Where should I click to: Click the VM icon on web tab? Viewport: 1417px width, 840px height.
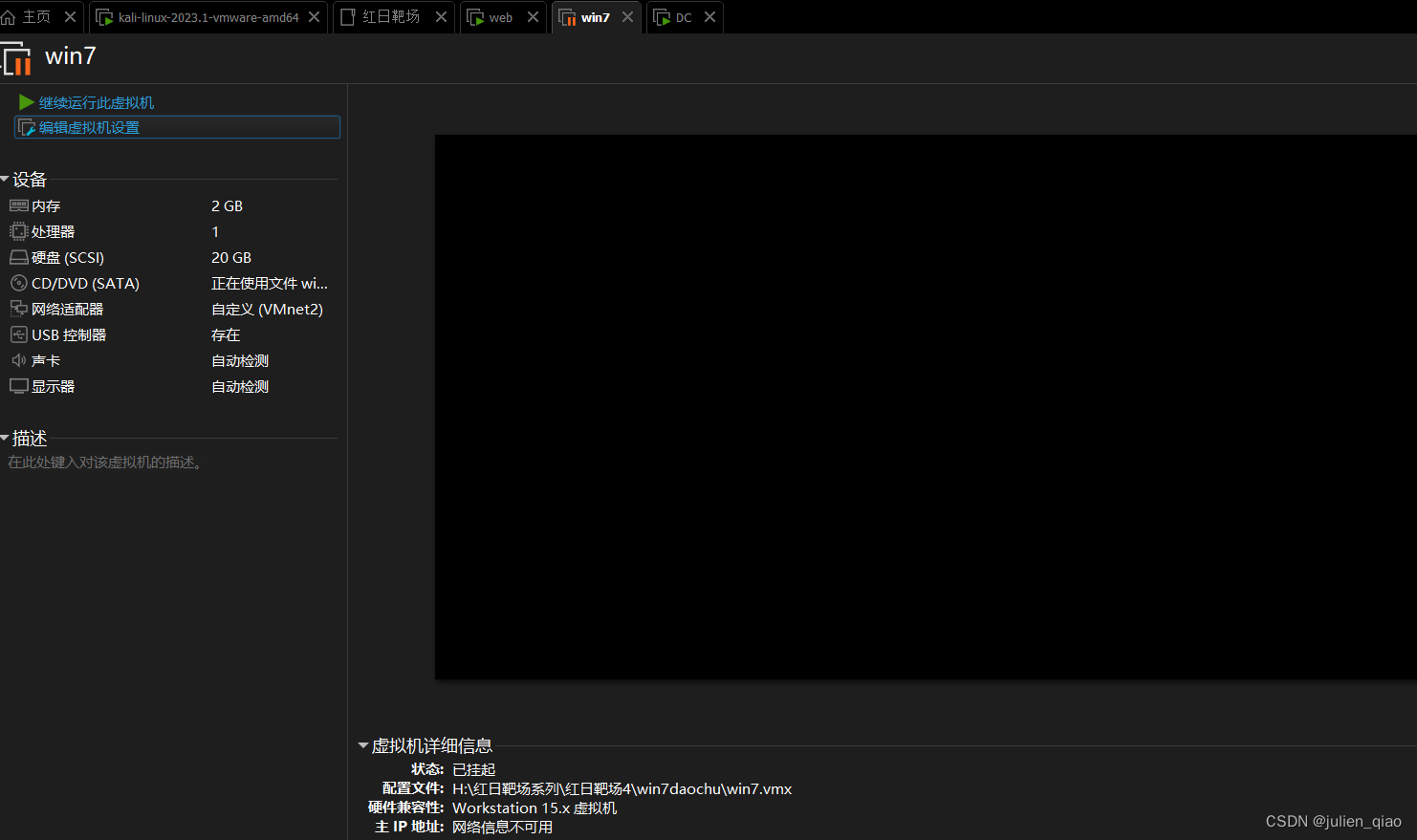475,17
